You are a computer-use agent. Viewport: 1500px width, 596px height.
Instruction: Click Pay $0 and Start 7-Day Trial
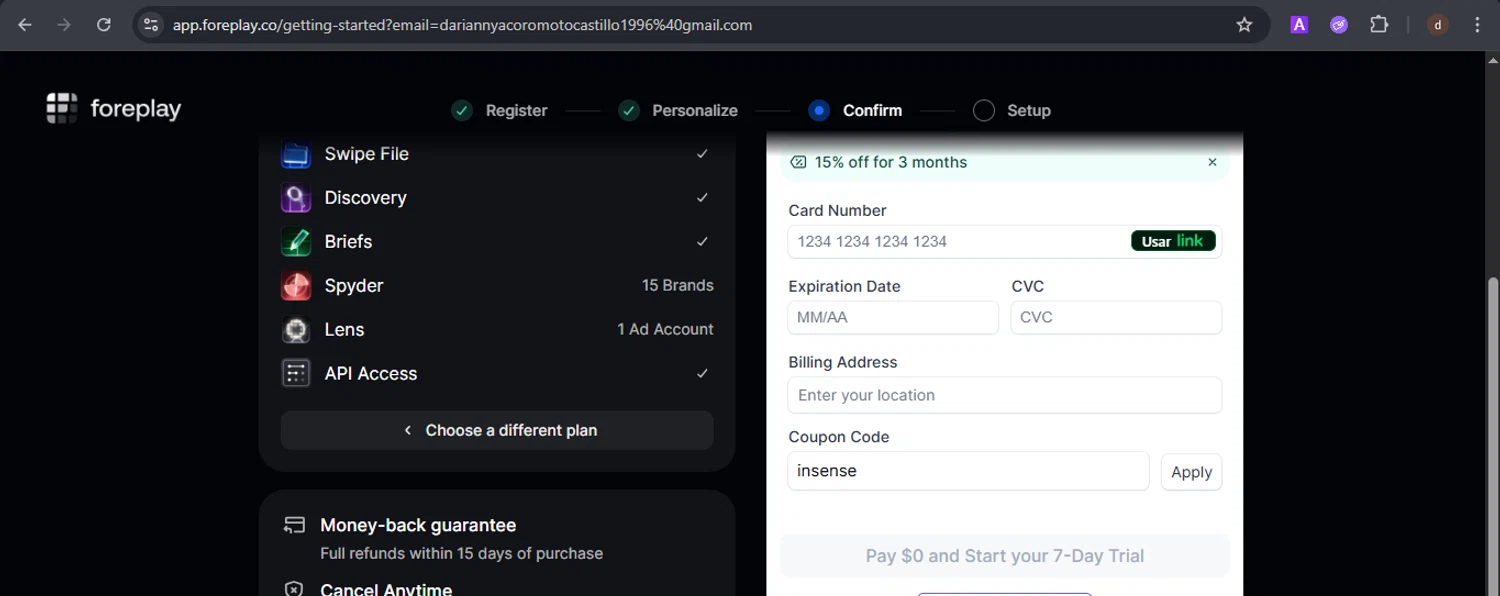pyautogui.click(x=1004, y=556)
